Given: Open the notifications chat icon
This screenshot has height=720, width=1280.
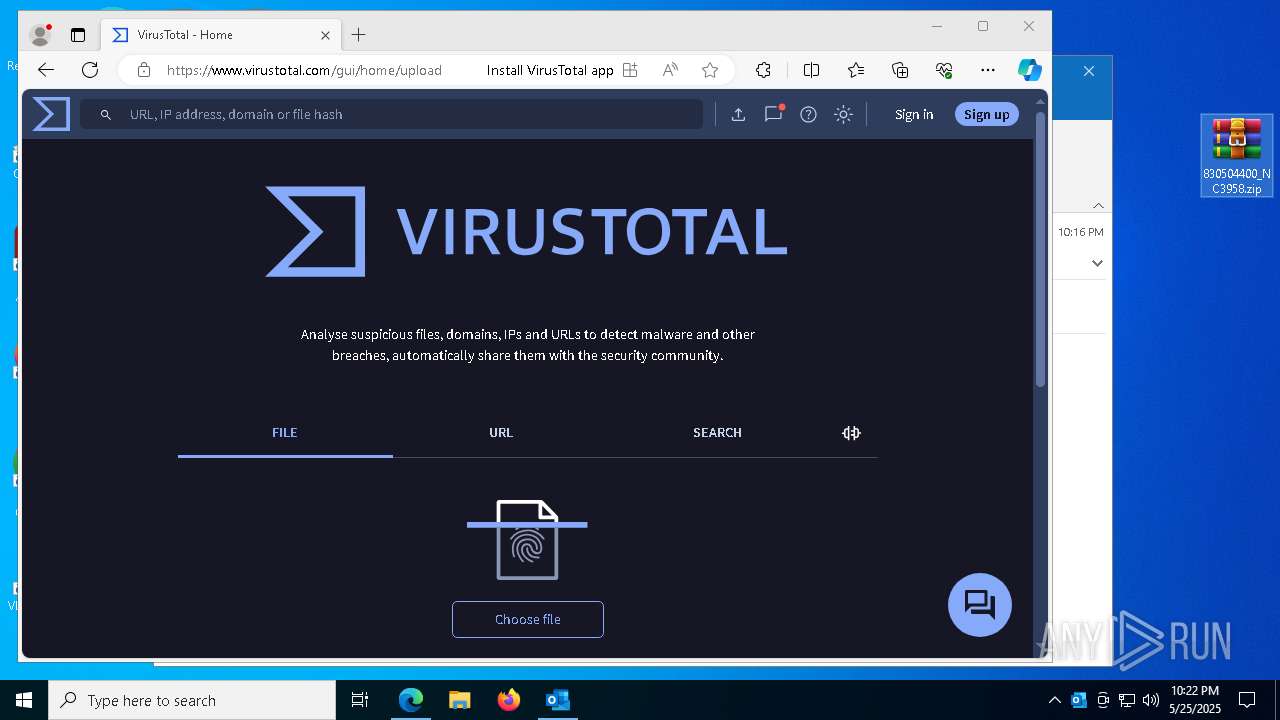Looking at the screenshot, I should [x=773, y=114].
